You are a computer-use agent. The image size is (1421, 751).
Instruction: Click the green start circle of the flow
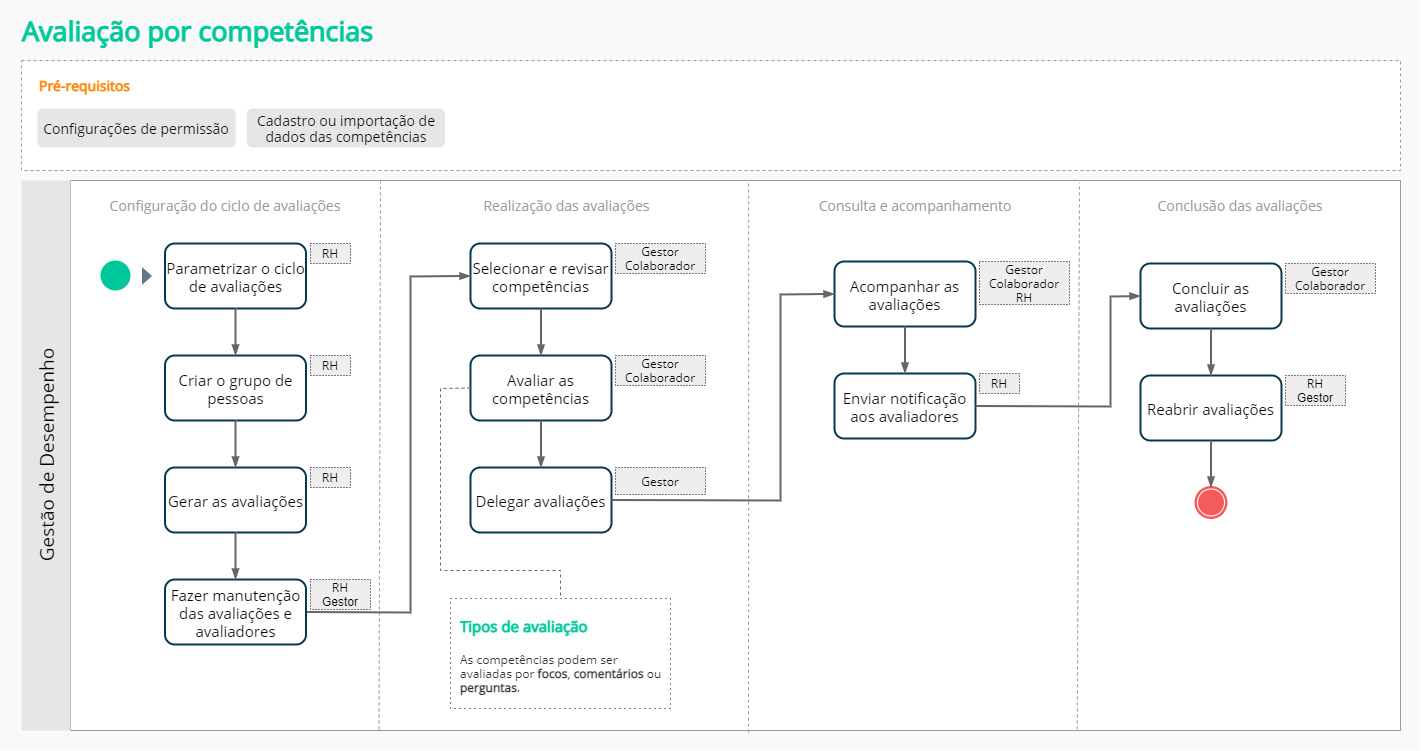point(115,275)
